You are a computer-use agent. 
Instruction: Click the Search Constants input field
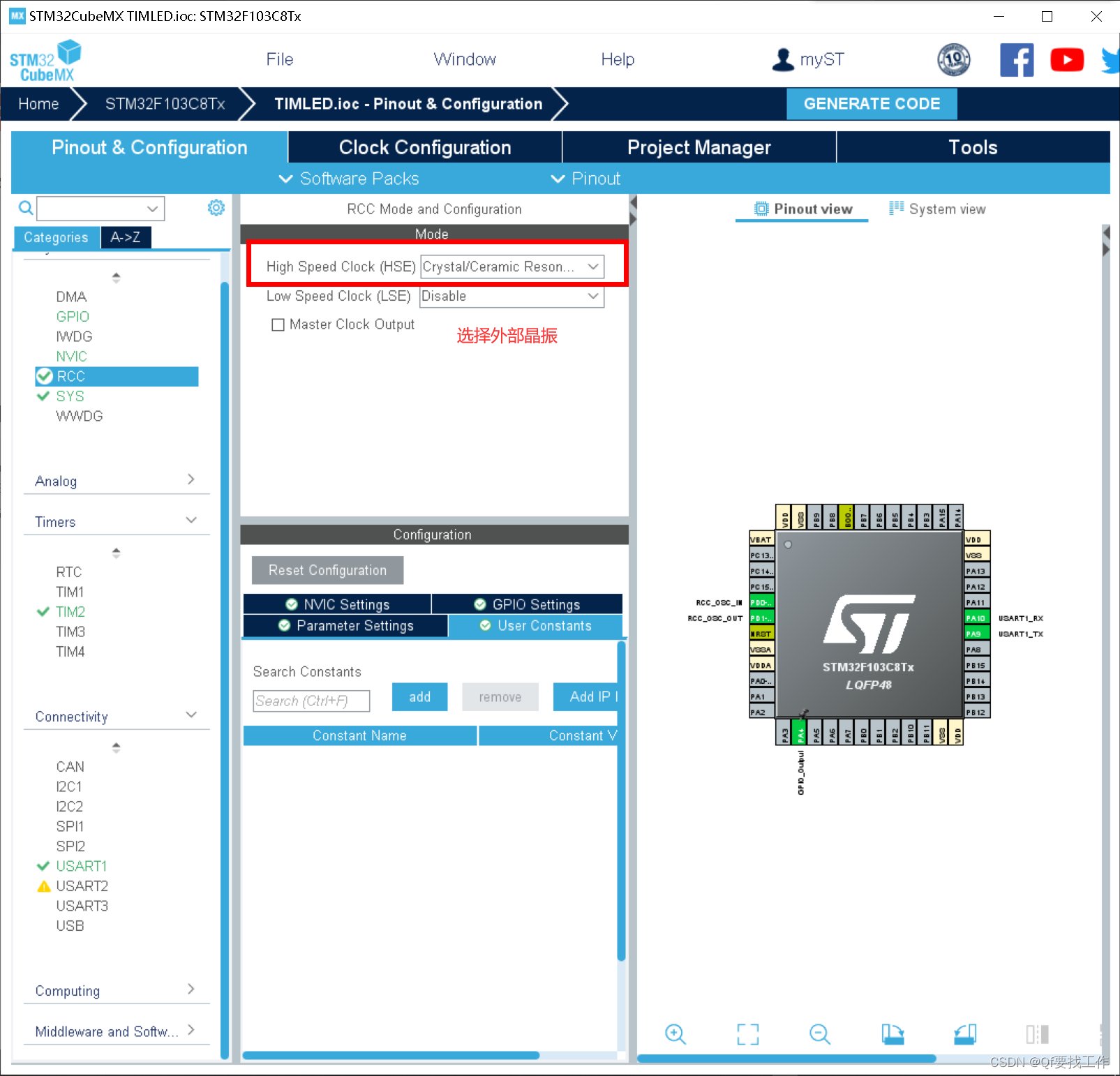coord(311,701)
